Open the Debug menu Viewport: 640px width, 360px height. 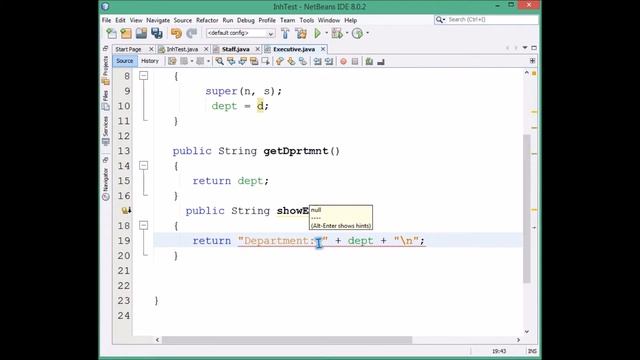(246, 20)
